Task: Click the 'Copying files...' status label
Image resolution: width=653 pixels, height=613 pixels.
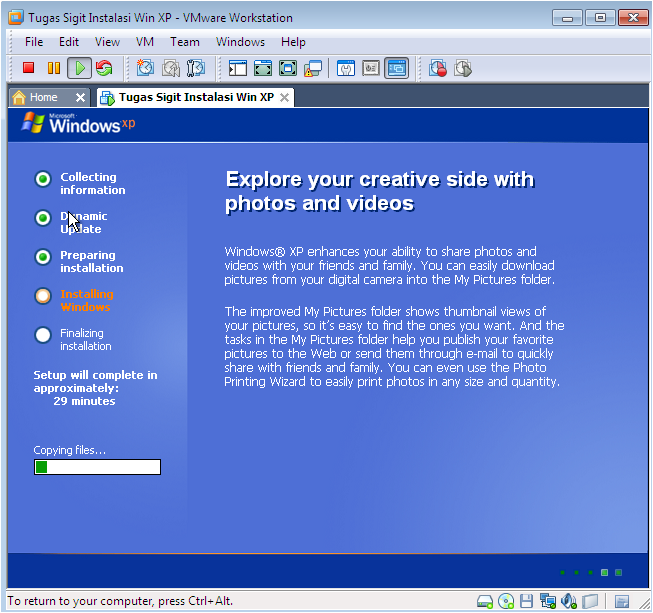Action: click(70, 450)
